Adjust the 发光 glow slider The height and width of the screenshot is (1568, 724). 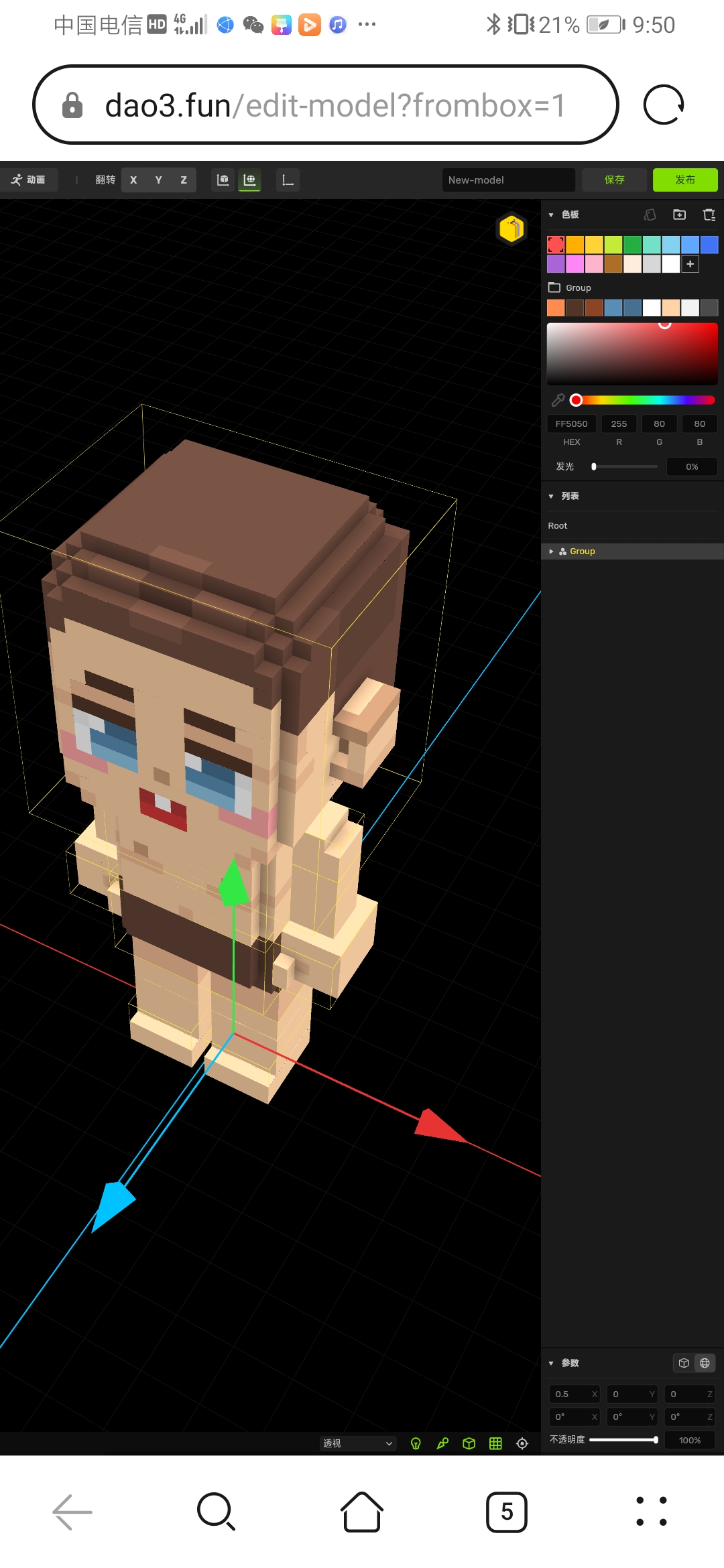point(625,466)
